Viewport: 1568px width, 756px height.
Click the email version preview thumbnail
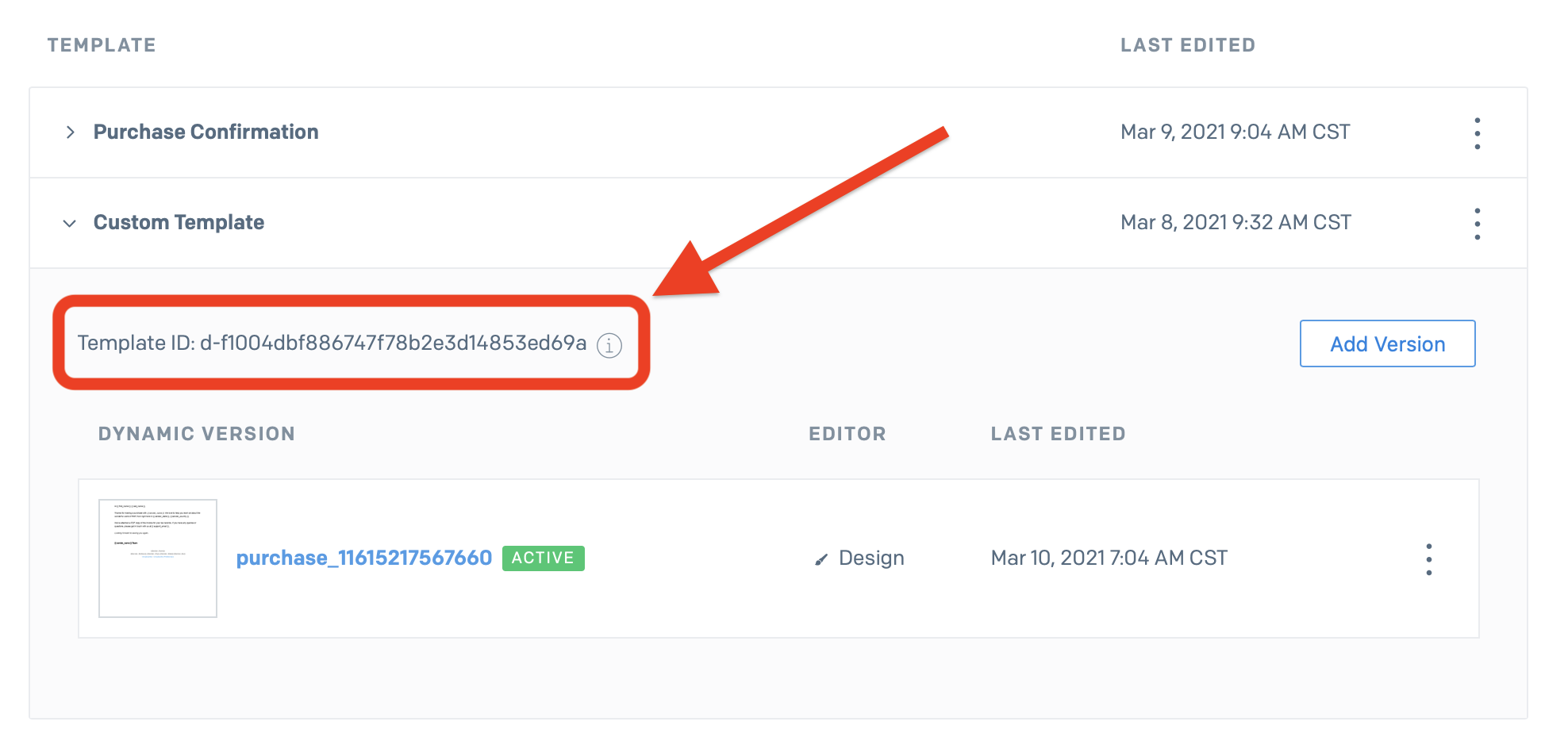[158, 558]
